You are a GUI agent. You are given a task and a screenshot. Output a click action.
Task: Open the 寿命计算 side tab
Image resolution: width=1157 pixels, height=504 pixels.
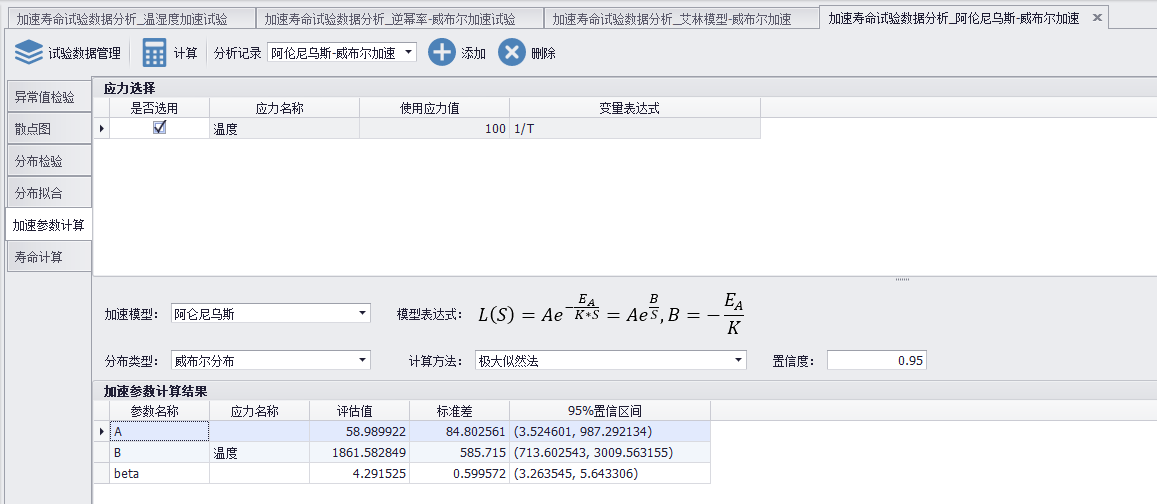49,258
